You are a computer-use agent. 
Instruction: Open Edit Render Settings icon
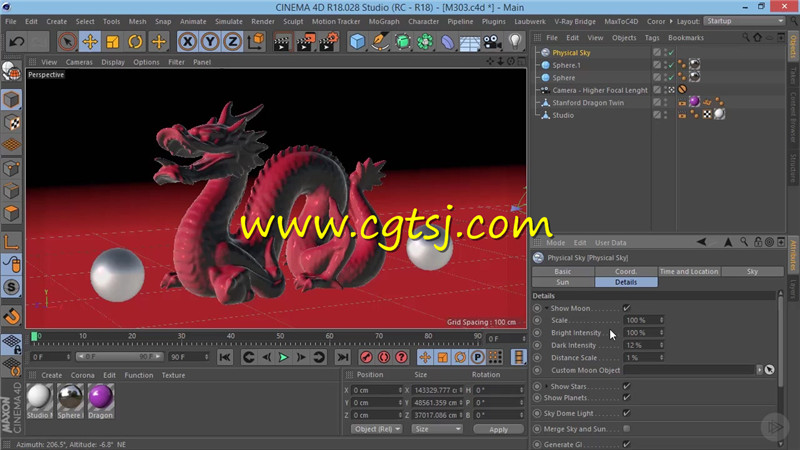click(329, 42)
